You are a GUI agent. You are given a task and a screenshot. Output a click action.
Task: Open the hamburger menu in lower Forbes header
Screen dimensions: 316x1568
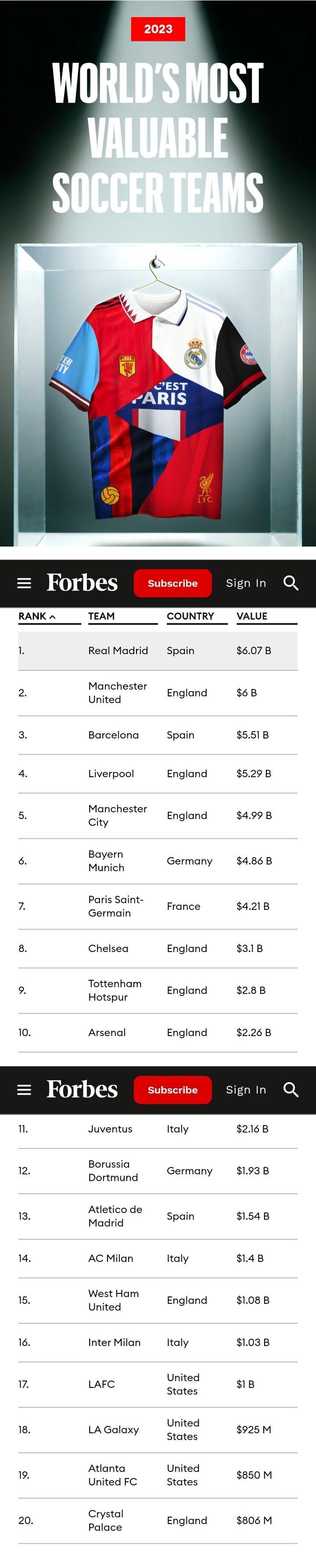pyautogui.click(x=24, y=1090)
